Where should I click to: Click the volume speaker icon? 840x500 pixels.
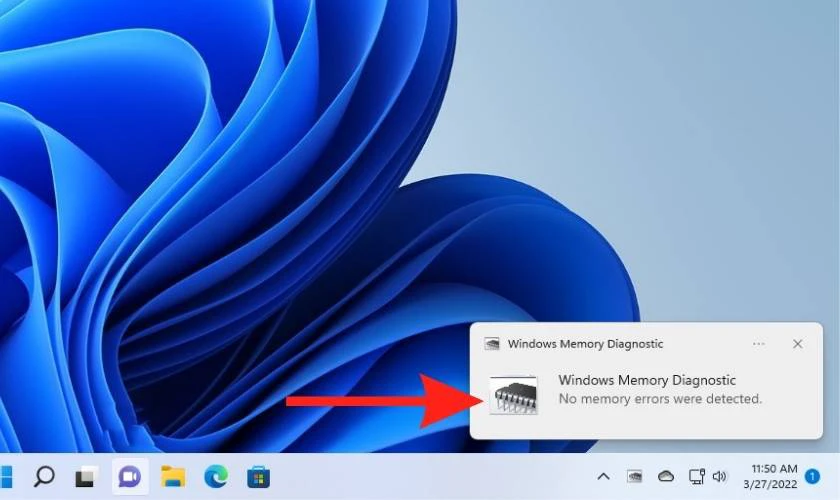(x=719, y=477)
